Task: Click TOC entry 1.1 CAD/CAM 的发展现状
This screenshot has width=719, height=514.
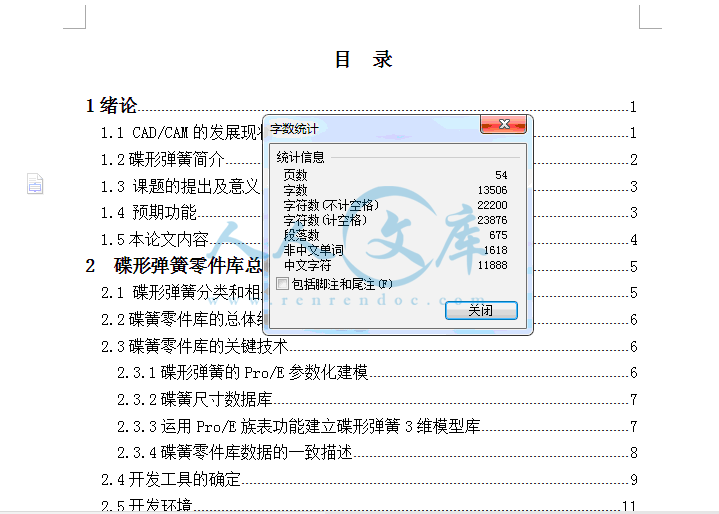Action: [182, 133]
